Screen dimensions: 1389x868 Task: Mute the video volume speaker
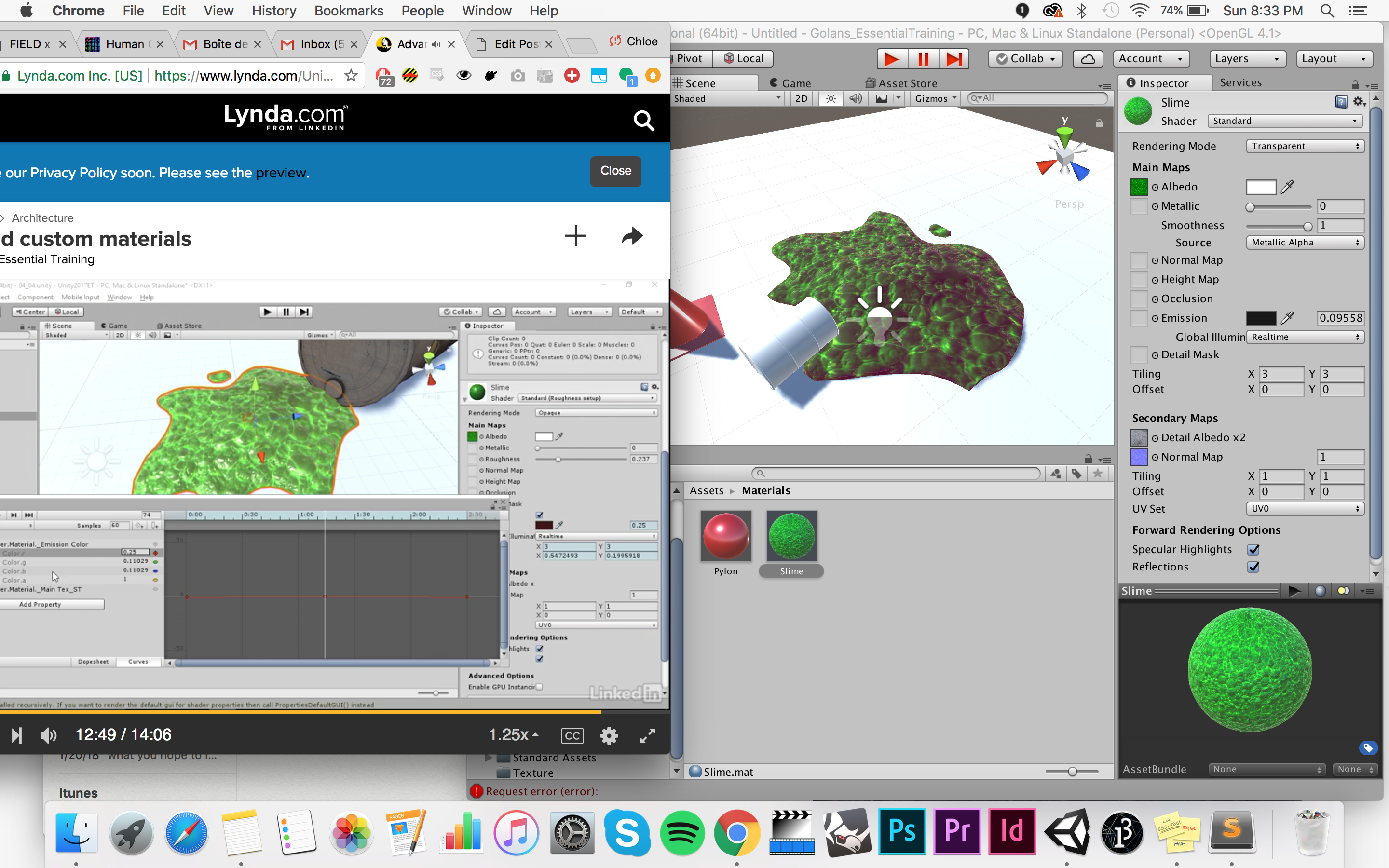(x=48, y=735)
